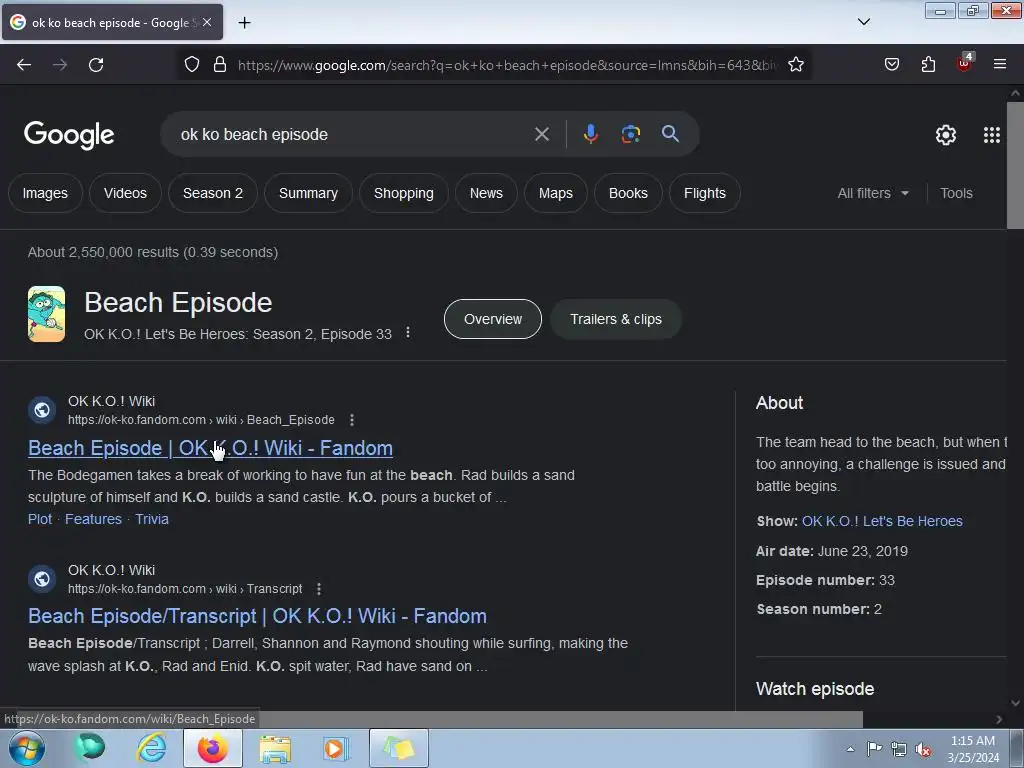The height and width of the screenshot is (768, 1024).
Task: Open the muted volume tray icon
Action: [923, 750]
